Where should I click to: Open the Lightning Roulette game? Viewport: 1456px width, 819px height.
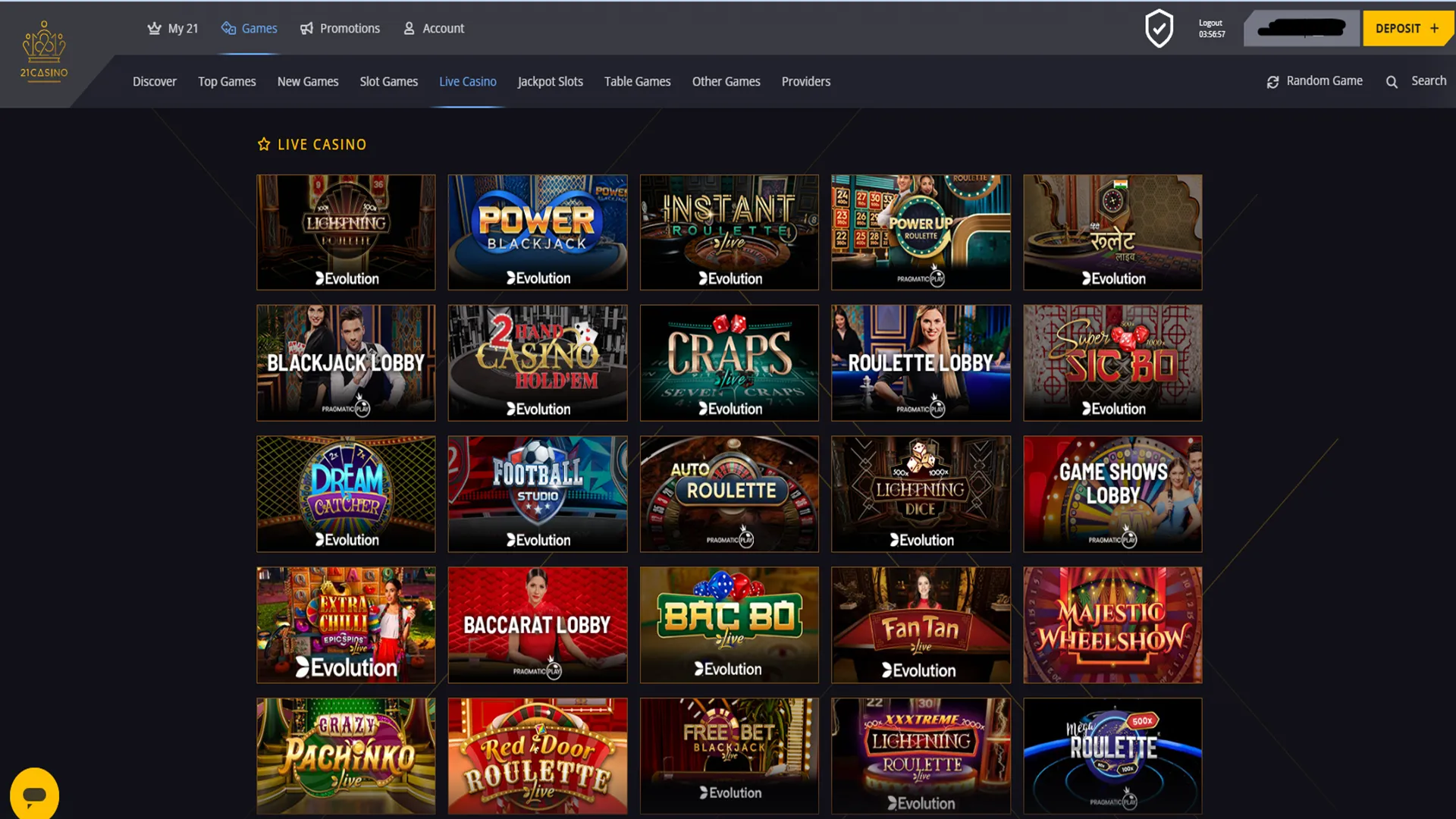pyautogui.click(x=346, y=232)
